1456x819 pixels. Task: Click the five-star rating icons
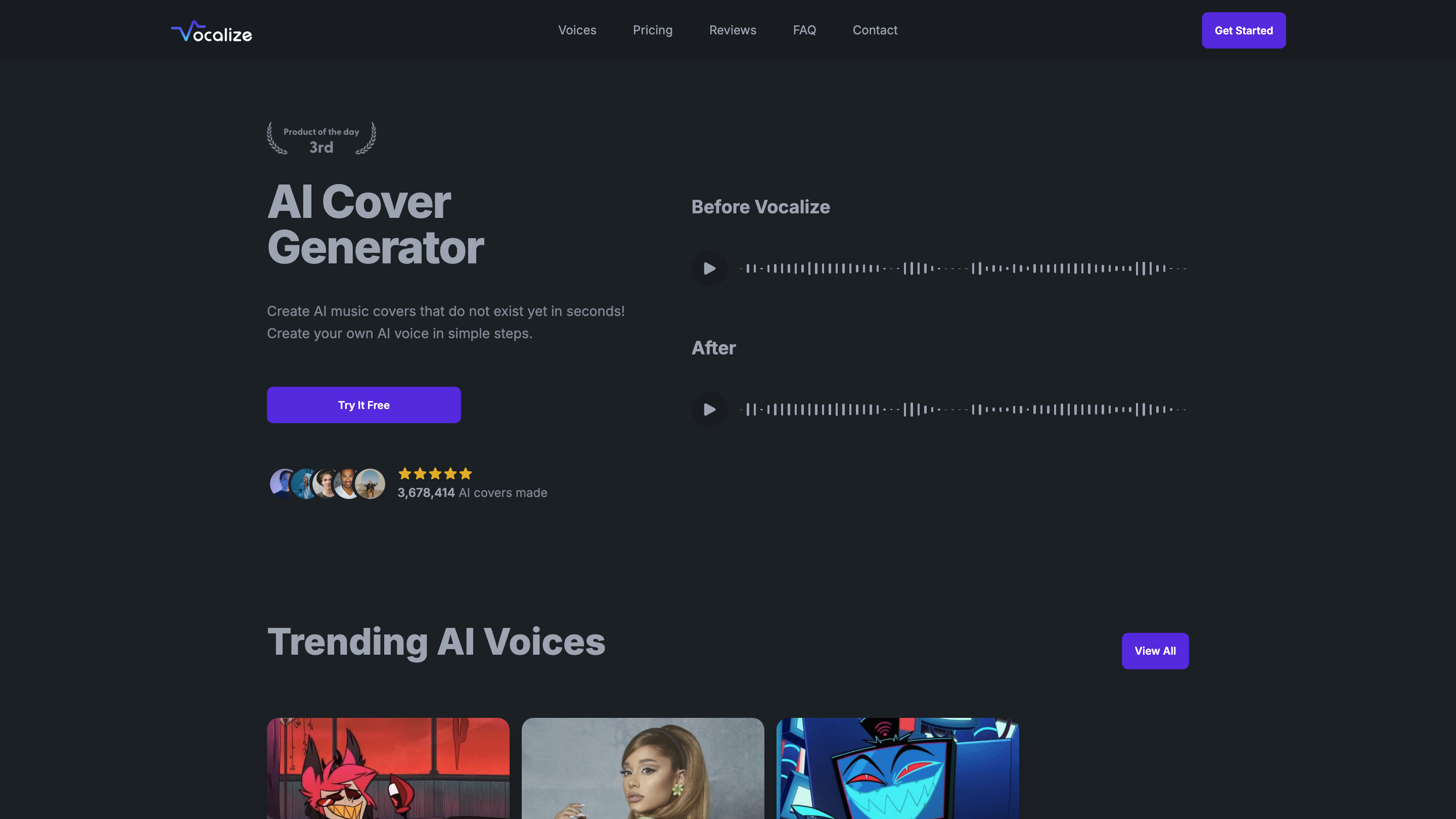click(x=435, y=474)
